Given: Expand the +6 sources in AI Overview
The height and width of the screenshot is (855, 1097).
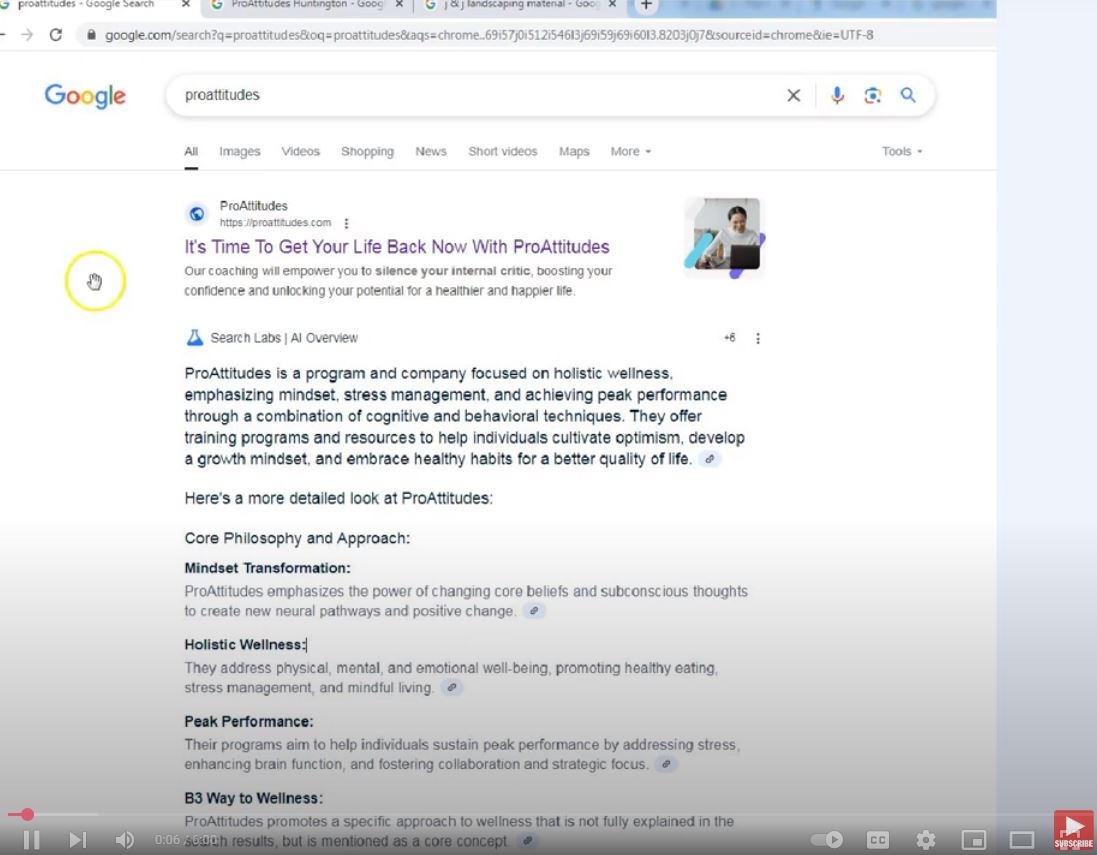Looking at the screenshot, I should tap(729, 338).
